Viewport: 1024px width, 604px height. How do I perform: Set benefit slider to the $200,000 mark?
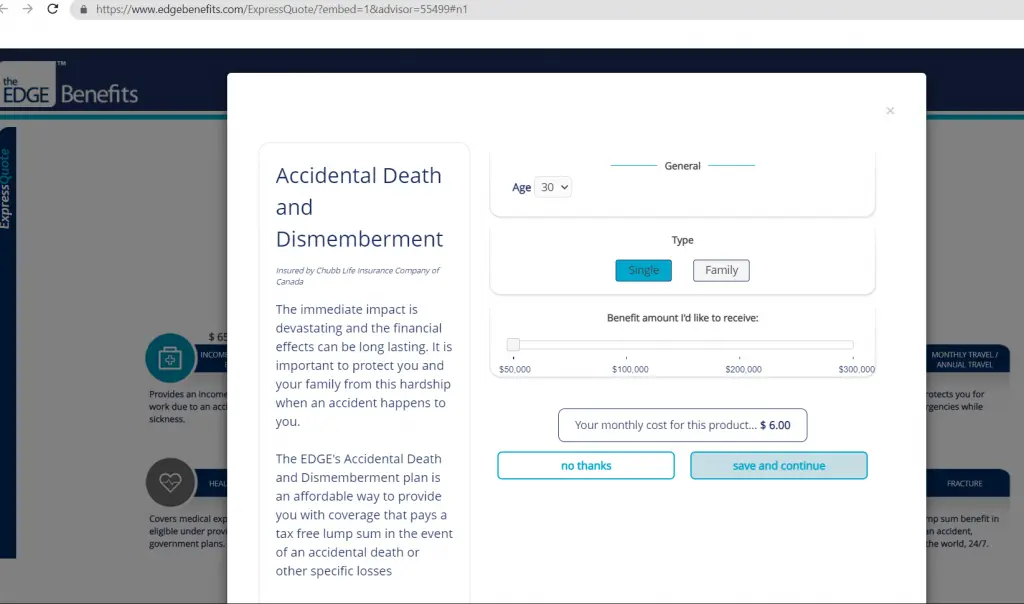tap(740, 345)
